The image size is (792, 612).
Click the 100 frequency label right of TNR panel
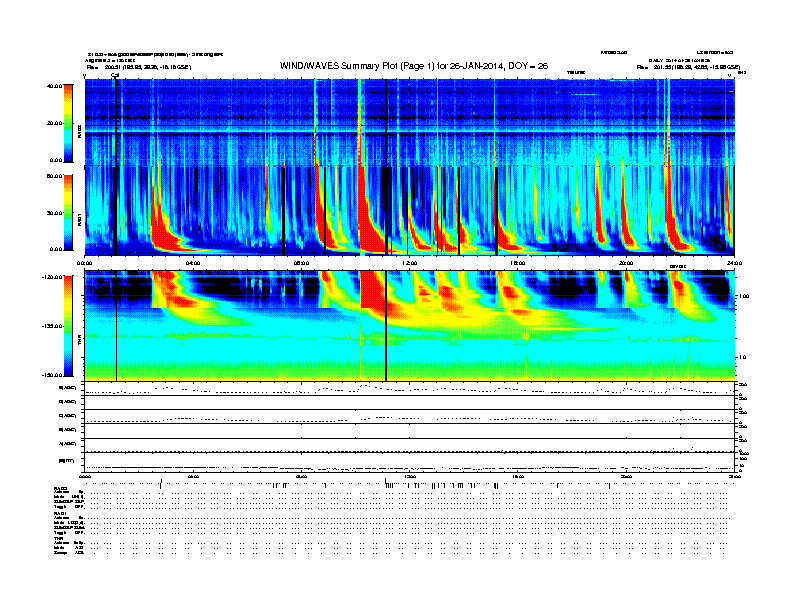745,296
